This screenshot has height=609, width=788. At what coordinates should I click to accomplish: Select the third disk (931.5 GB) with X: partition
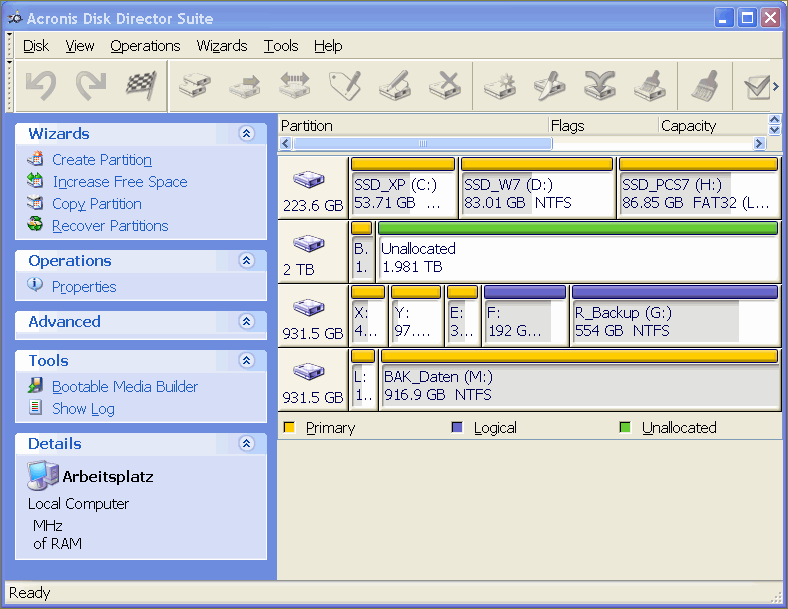click(x=309, y=307)
